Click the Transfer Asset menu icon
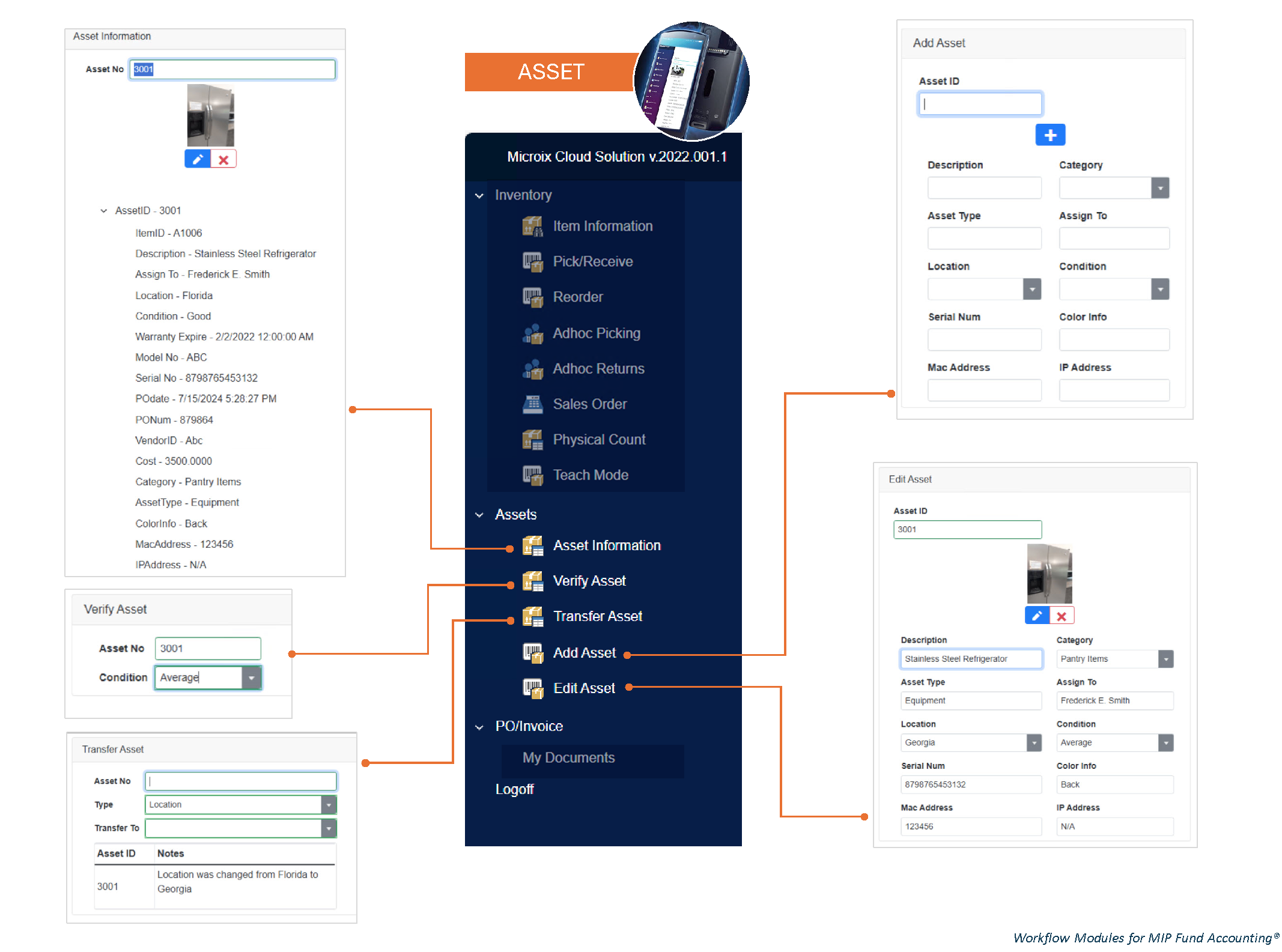Screen dimensions: 1282x952 coord(532,616)
